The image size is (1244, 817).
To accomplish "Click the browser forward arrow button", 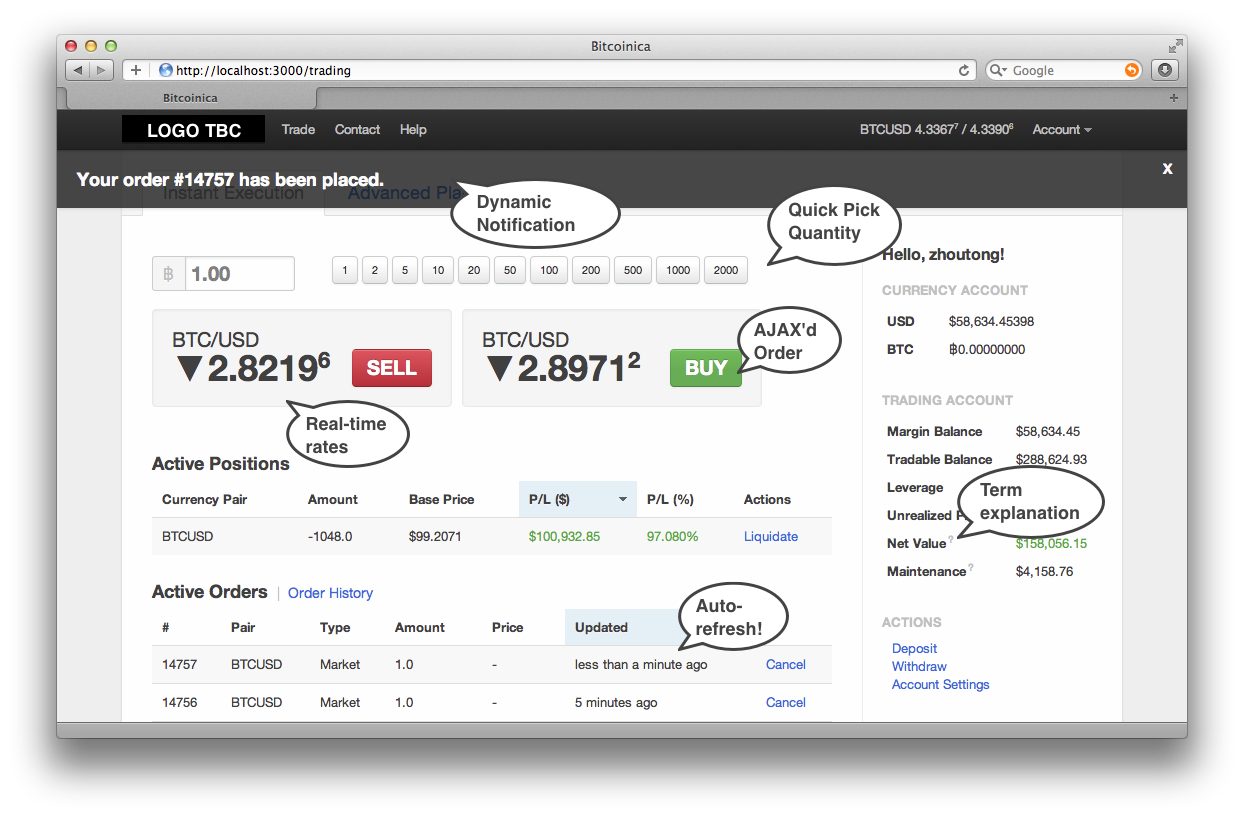I will (x=102, y=70).
